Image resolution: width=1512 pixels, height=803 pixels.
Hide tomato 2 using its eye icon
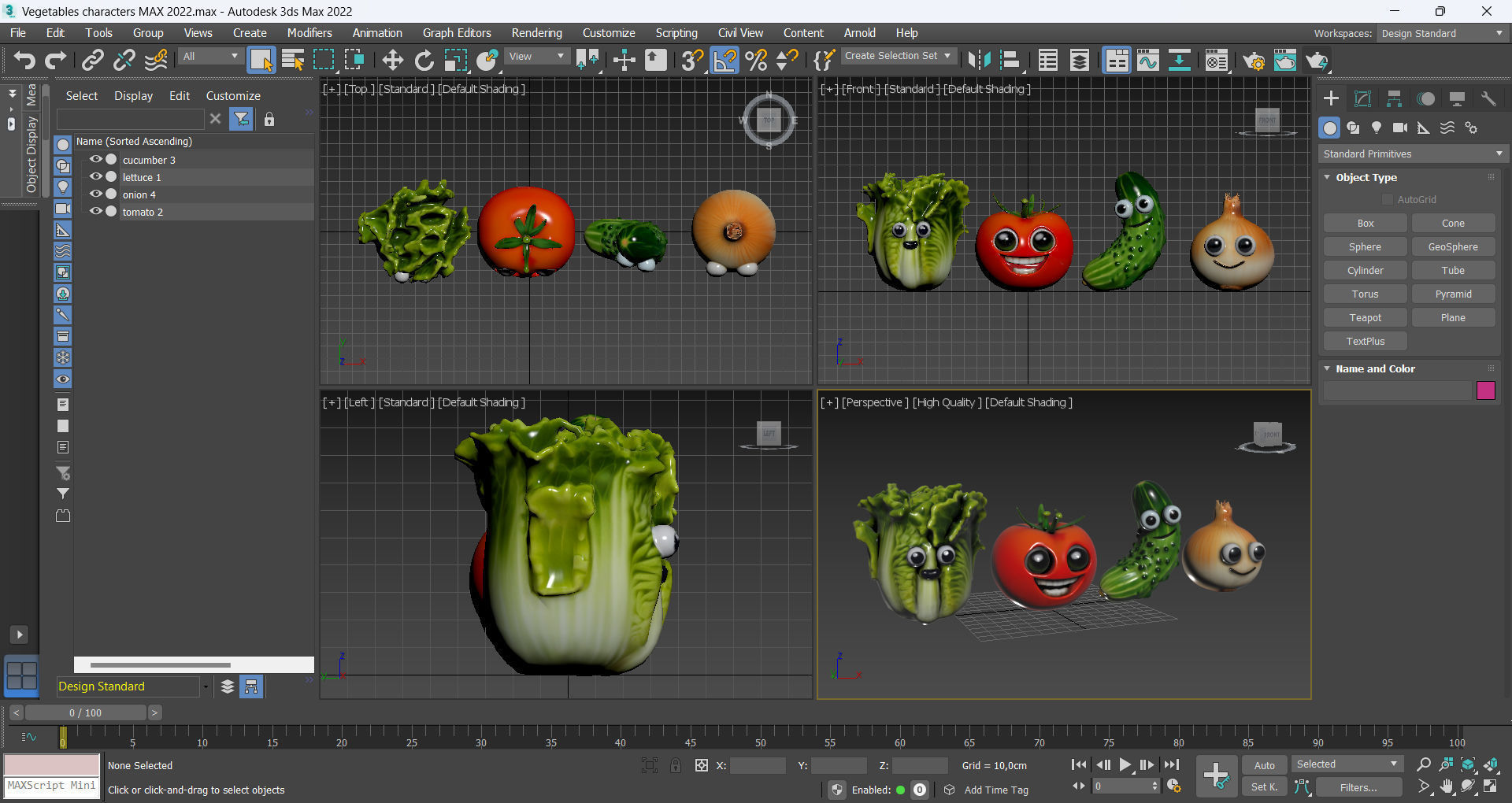click(96, 211)
